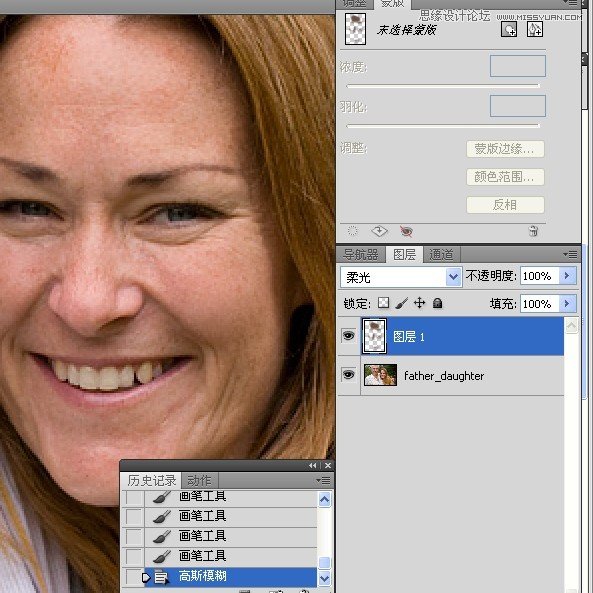This screenshot has height=593, width=593.
Task: Switch to the 历史记录 tab
Action: click(x=152, y=481)
